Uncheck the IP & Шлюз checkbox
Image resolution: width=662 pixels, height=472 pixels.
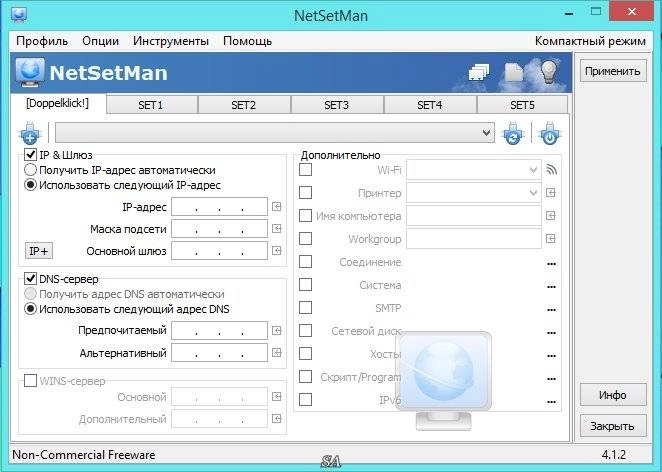(30, 155)
